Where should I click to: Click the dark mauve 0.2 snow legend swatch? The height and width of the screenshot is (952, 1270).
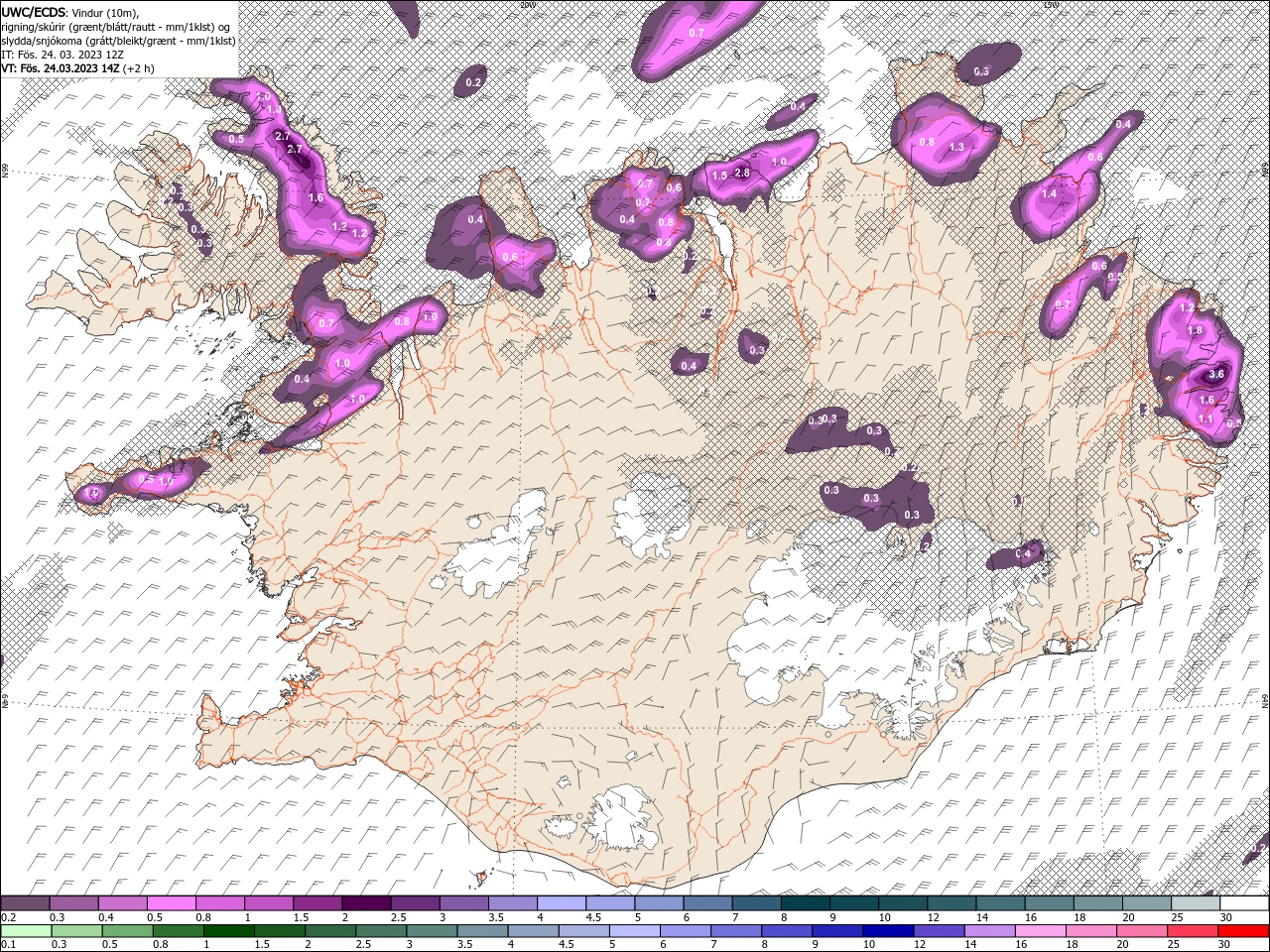[x=25, y=902]
